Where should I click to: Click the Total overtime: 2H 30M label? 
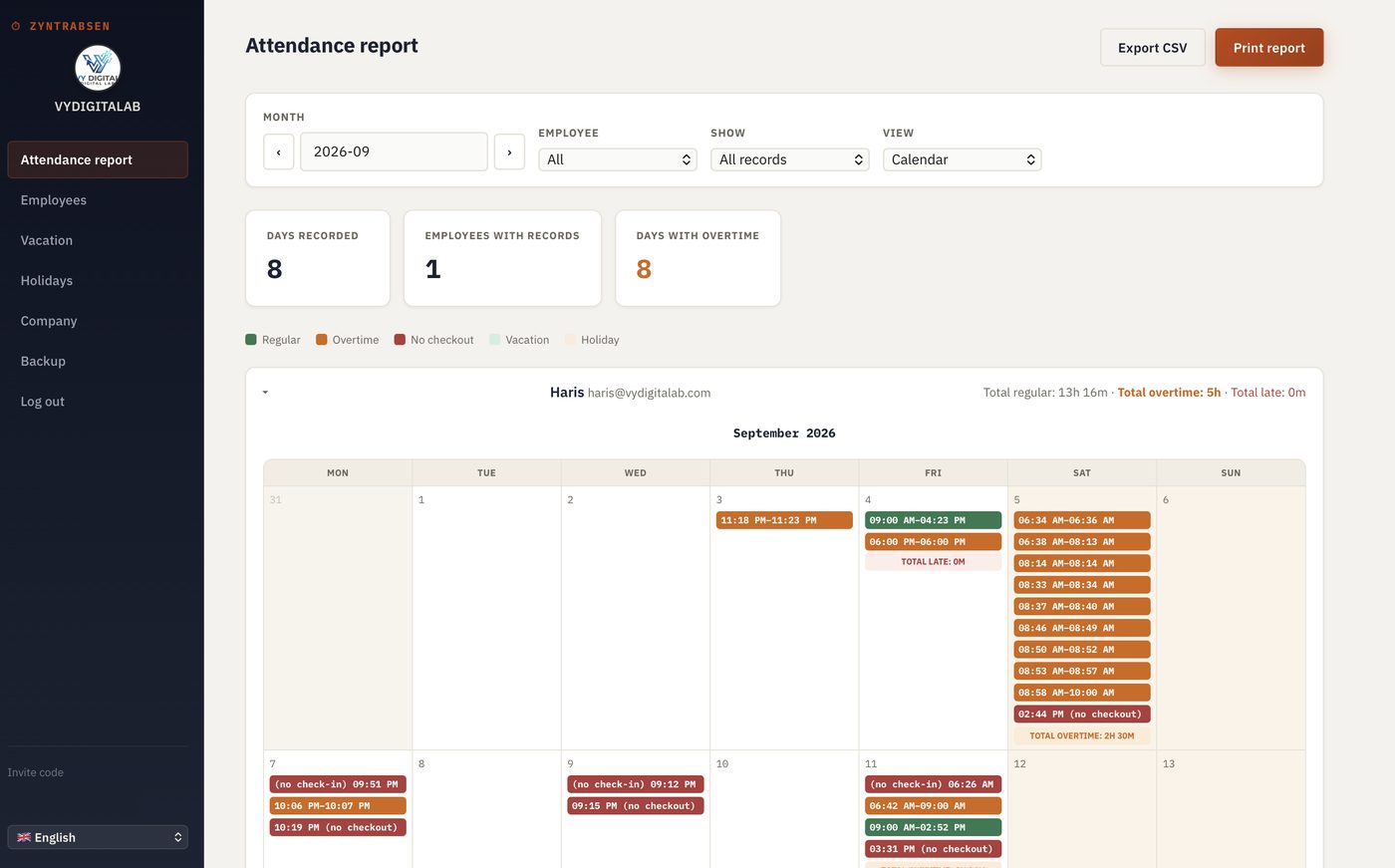click(x=1082, y=735)
